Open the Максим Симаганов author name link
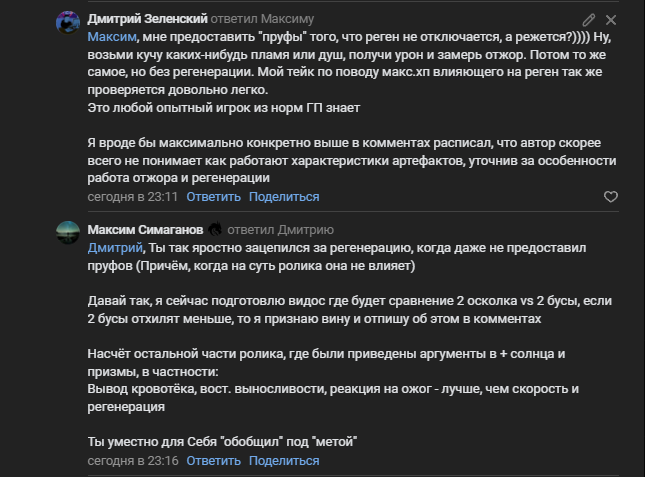Screen dimensions: 645x477 (x=145, y=229)
